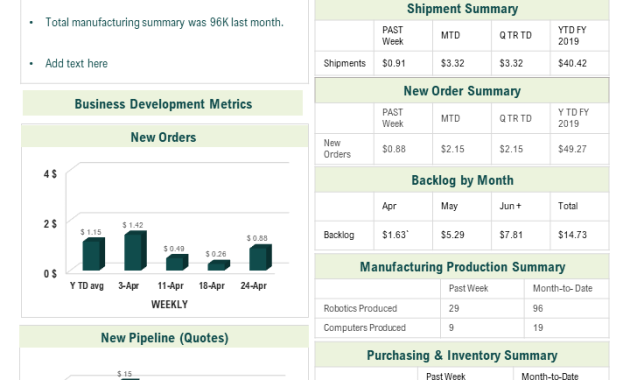Select the New Orders Past Week value $0.88
630x380 pixels.
(394, 149)
